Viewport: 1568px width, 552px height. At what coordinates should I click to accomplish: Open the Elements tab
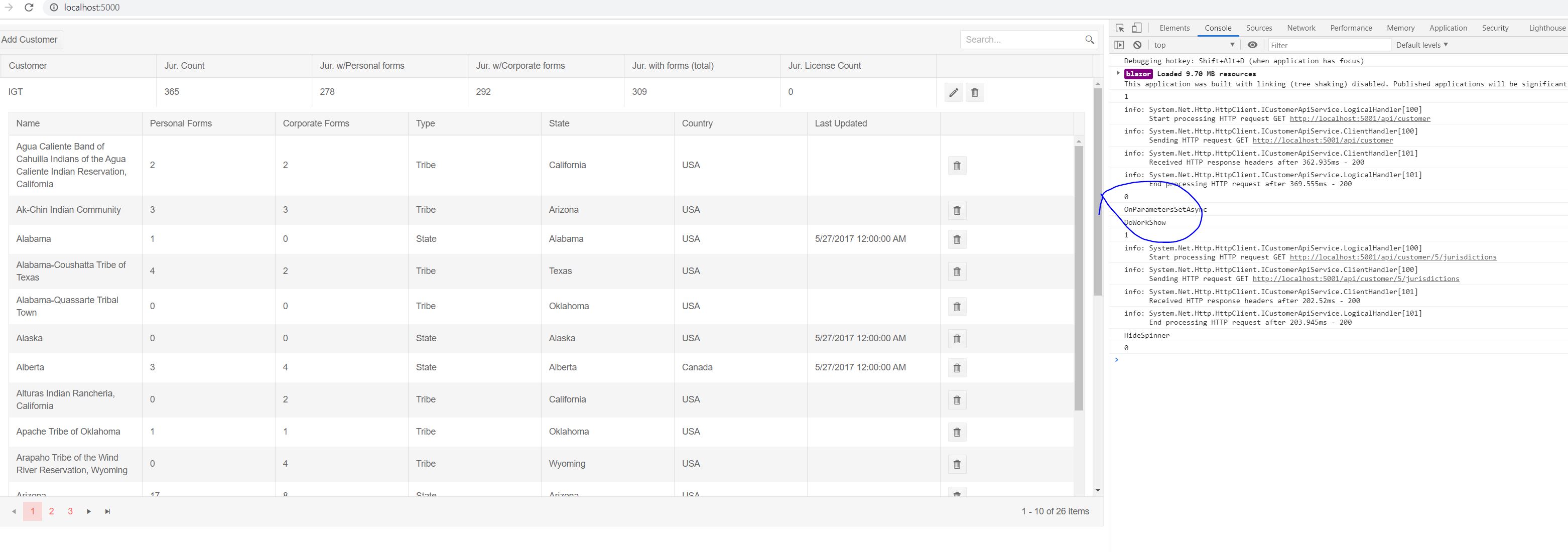click(x=1174, y=28)
